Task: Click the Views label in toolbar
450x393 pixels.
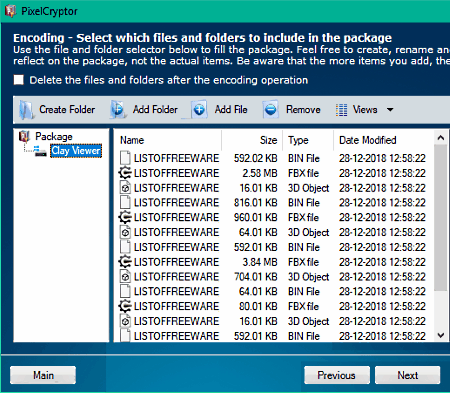Action: coord(365,109)
